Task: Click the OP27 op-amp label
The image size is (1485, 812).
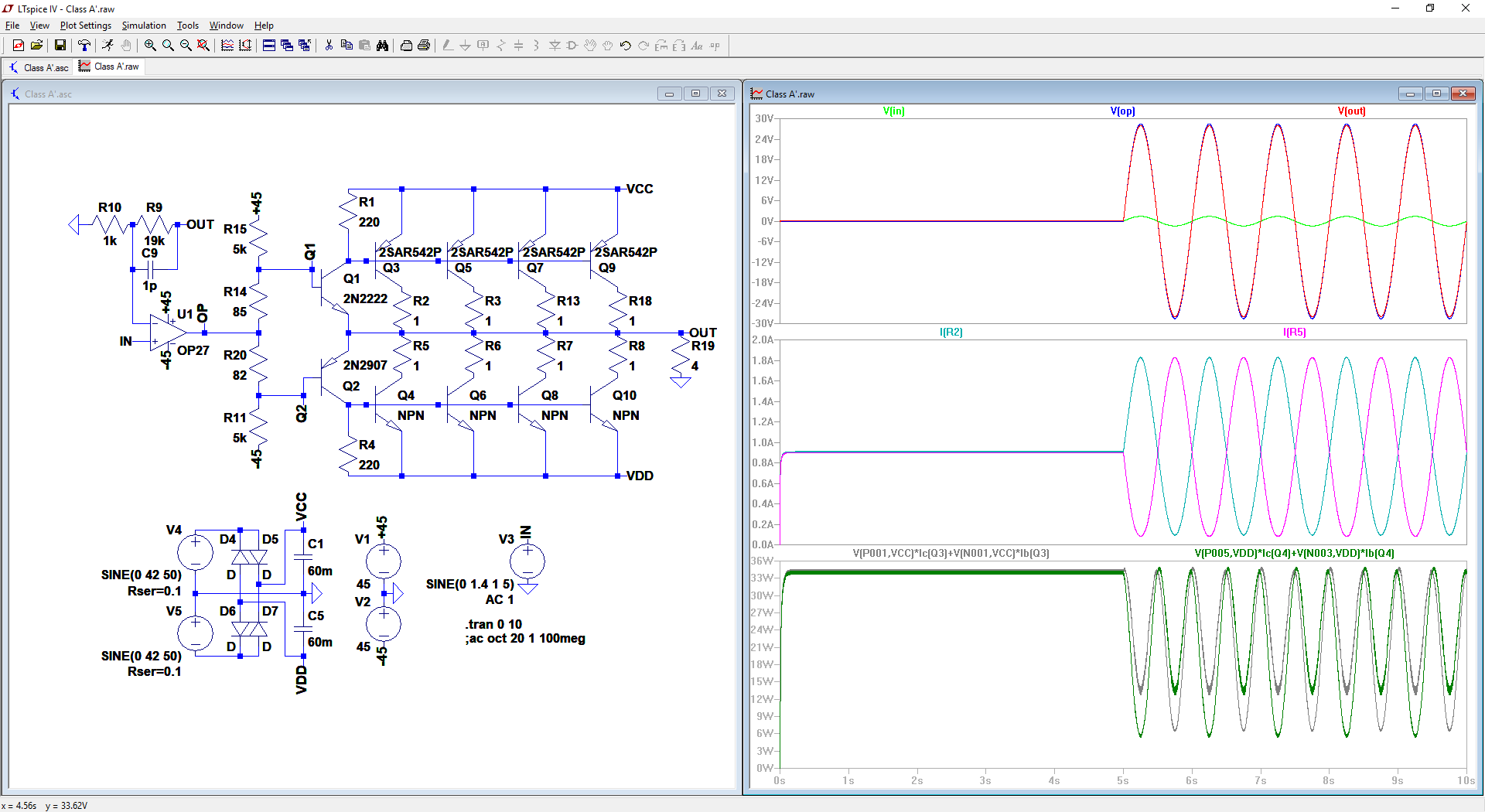Action: (193, 350)
